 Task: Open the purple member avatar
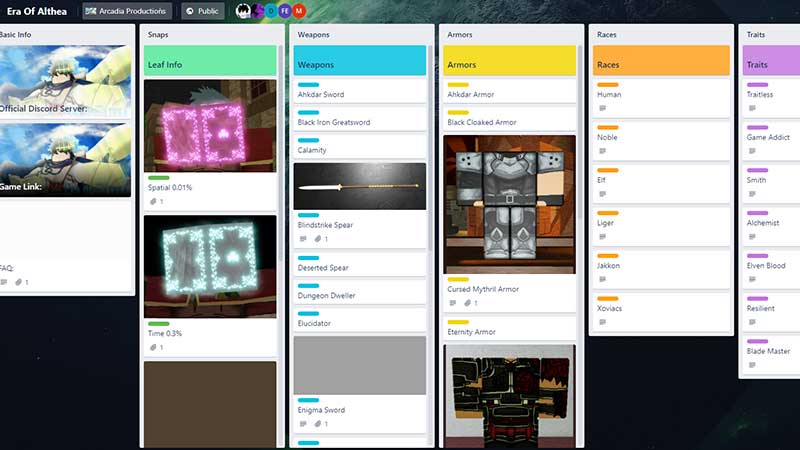click(x=258, y=11)
